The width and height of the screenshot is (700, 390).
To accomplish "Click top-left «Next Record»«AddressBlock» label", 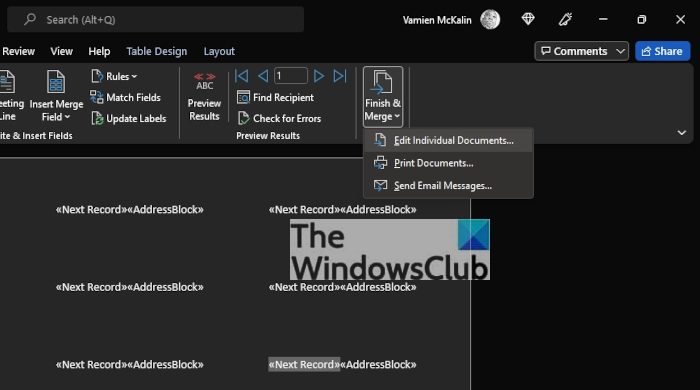I will [x=129, y=210].
